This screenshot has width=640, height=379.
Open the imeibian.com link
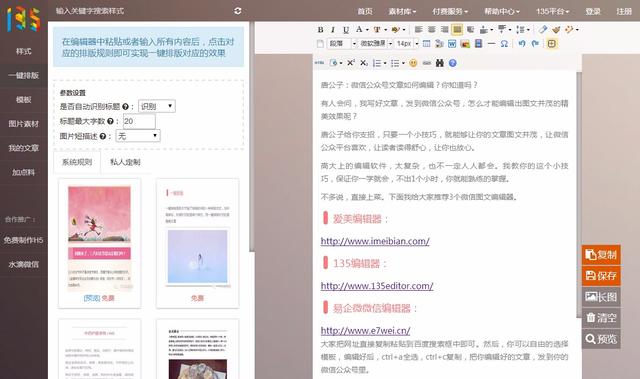coord(375,241)
